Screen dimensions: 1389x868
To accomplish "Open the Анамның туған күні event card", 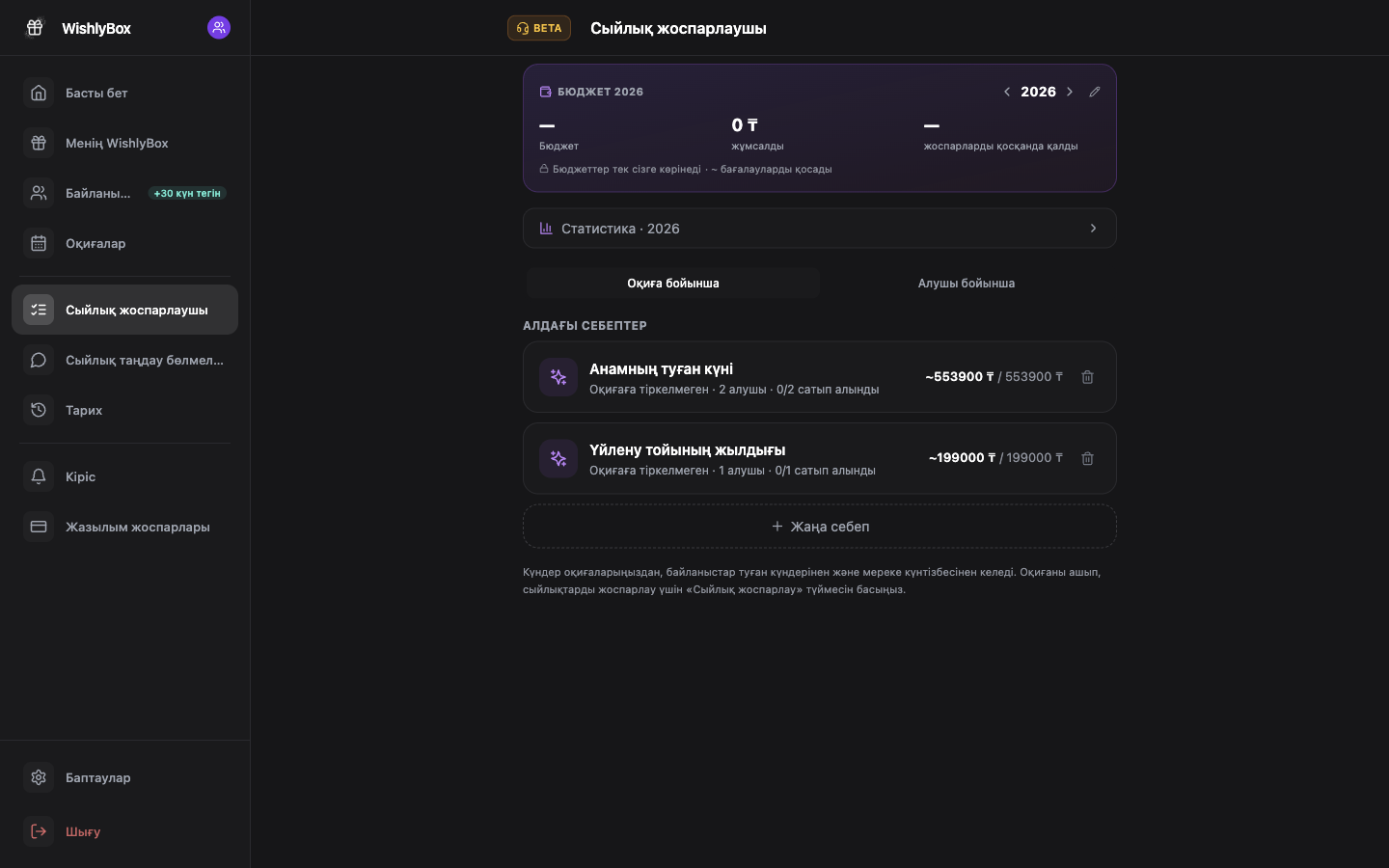I will [x=820, y=377].
